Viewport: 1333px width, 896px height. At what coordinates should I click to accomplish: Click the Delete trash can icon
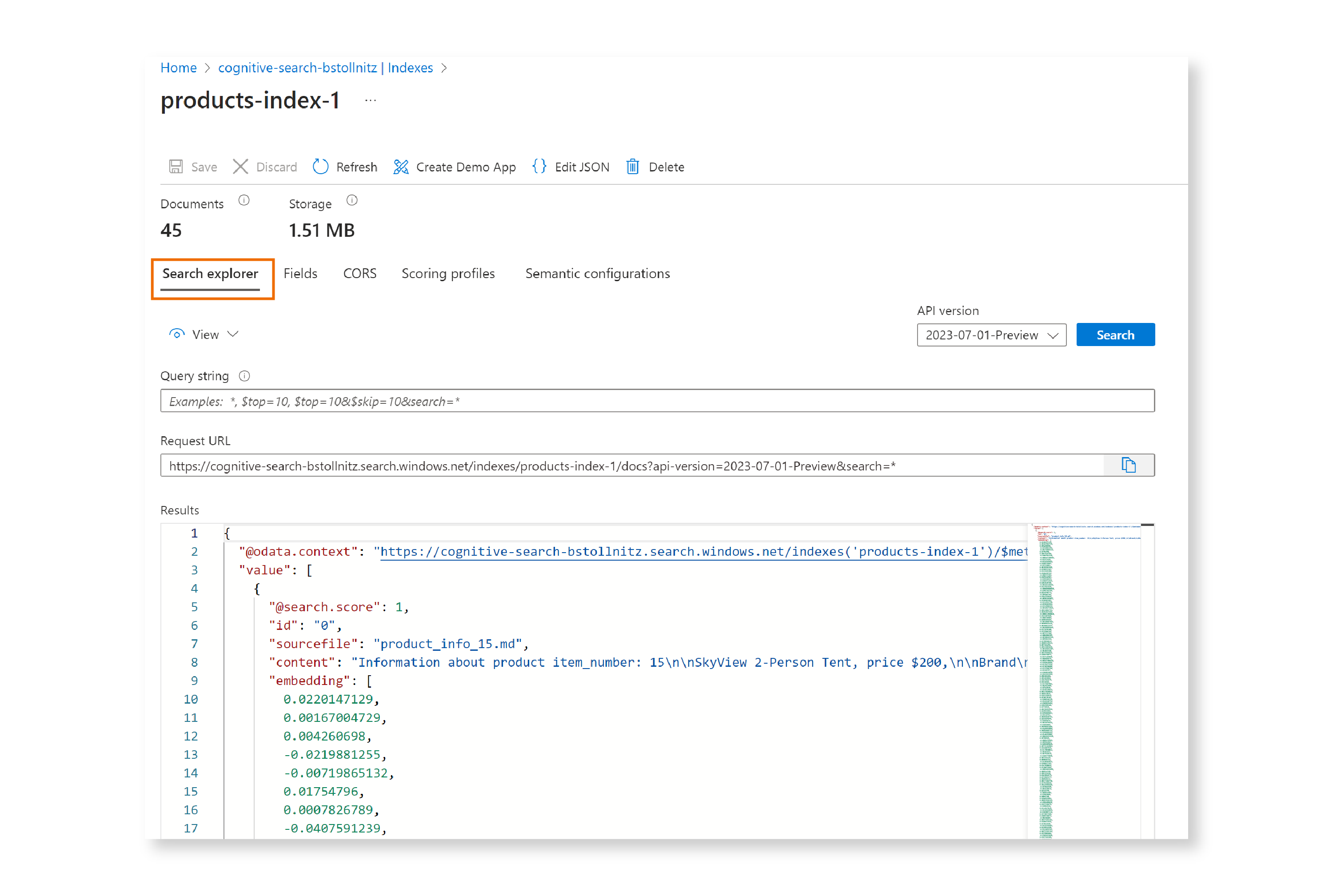pyautogui.click(x=632, y=167)
